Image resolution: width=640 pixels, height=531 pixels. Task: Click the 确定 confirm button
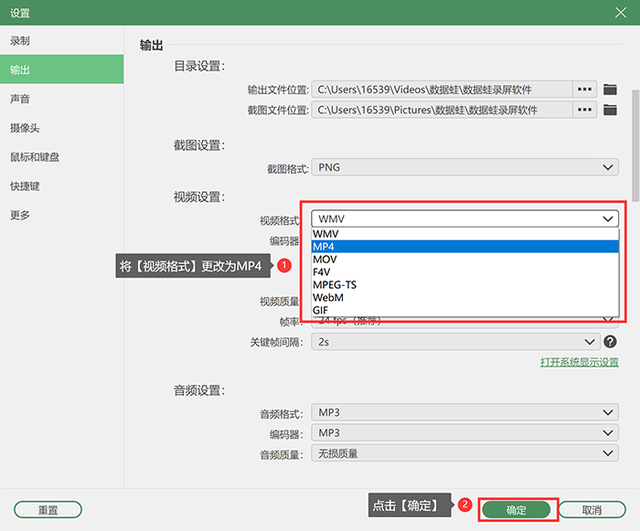tap(516, 510)
